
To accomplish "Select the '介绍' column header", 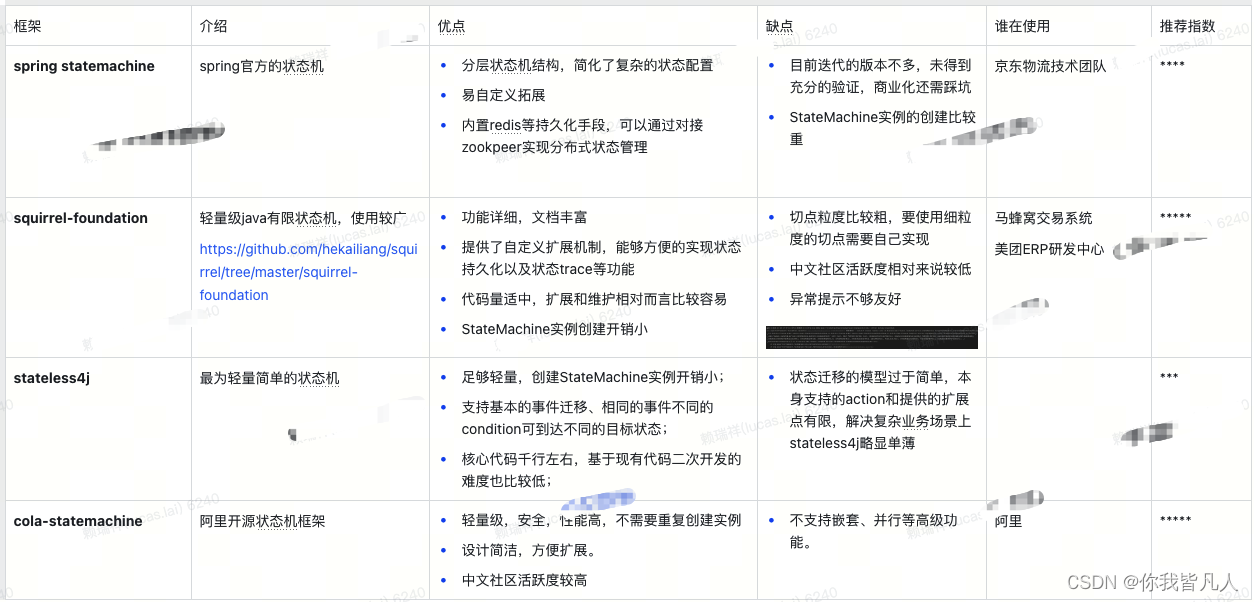I will point(212,26).
